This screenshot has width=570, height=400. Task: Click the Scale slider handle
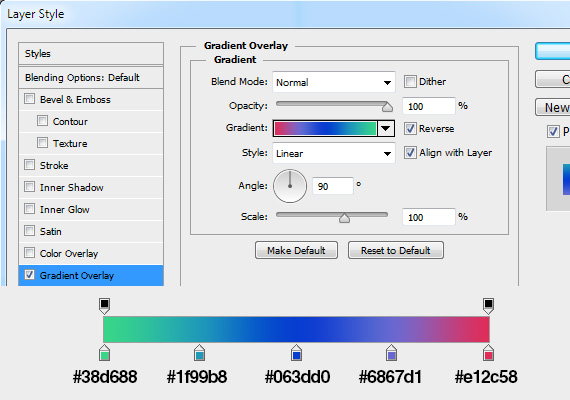[344, 218]
